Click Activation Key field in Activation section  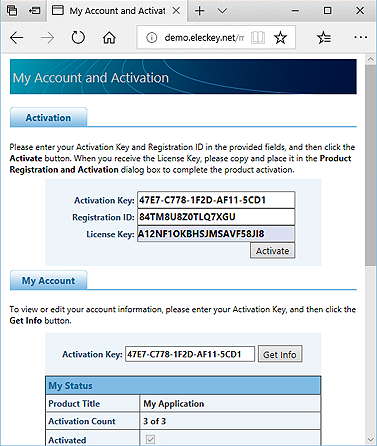point(216,200)
